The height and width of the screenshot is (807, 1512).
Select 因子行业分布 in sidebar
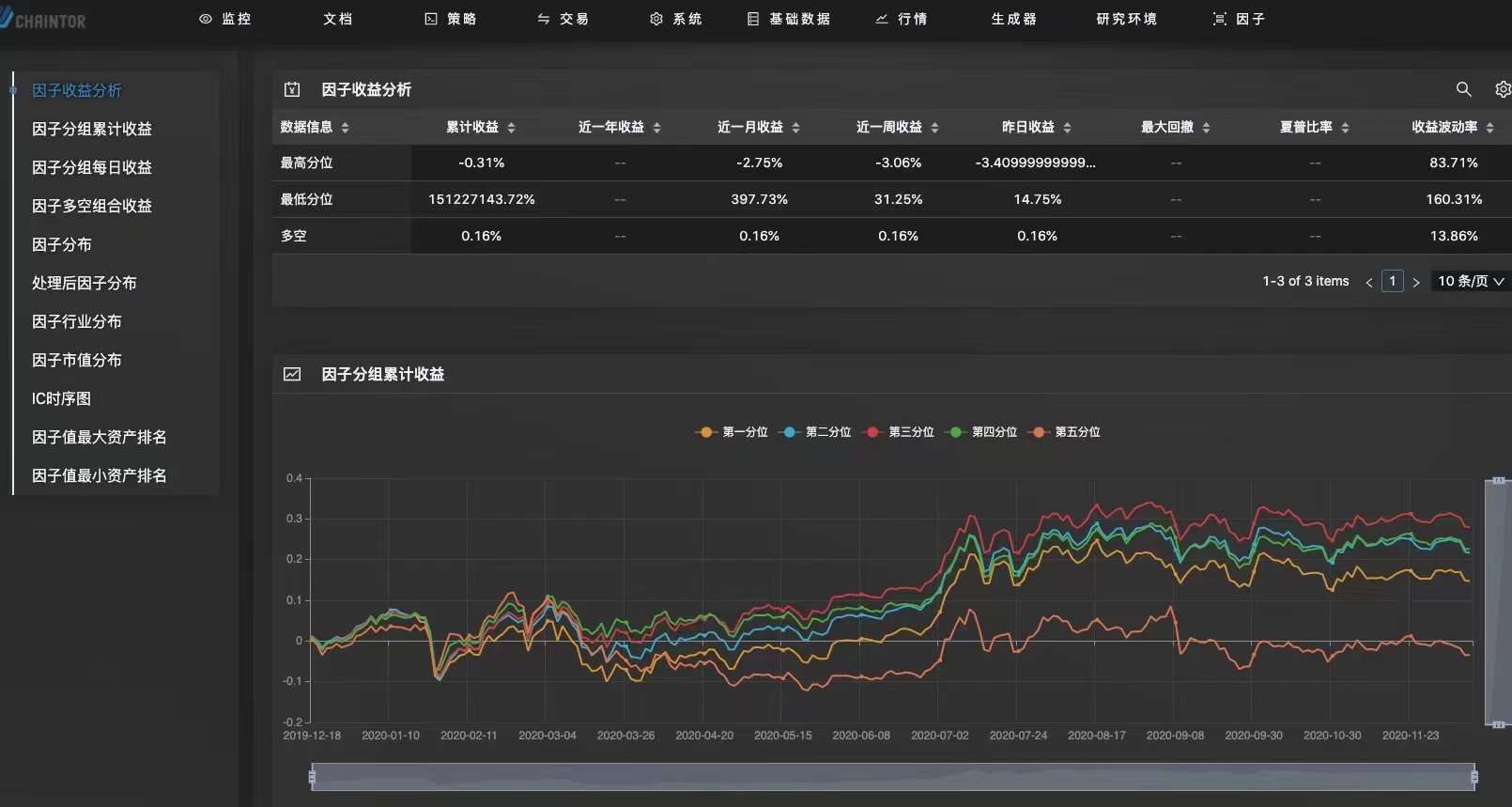(77, 321)
